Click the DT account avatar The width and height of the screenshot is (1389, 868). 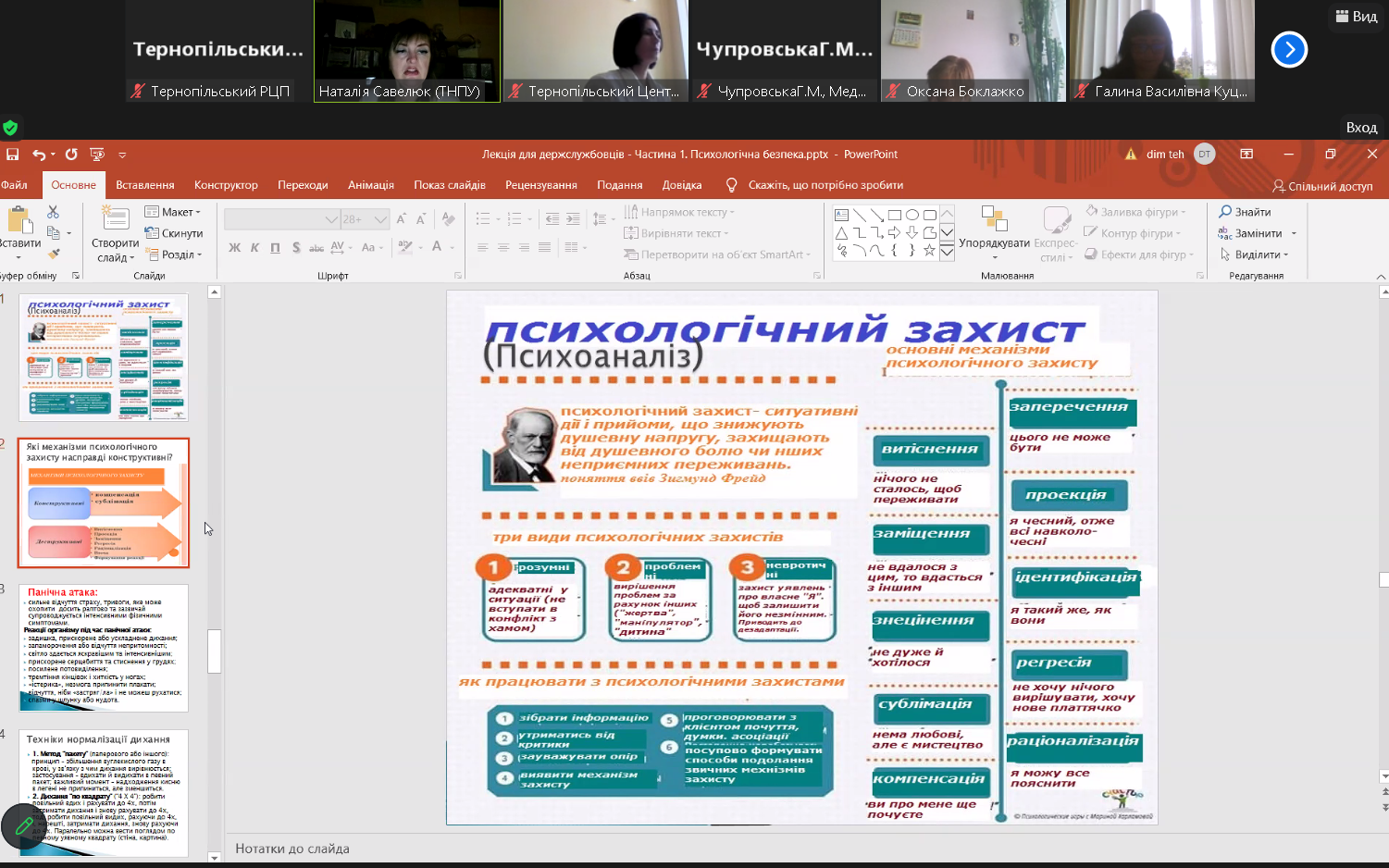pyautogui.click(x=1204, y=155)
